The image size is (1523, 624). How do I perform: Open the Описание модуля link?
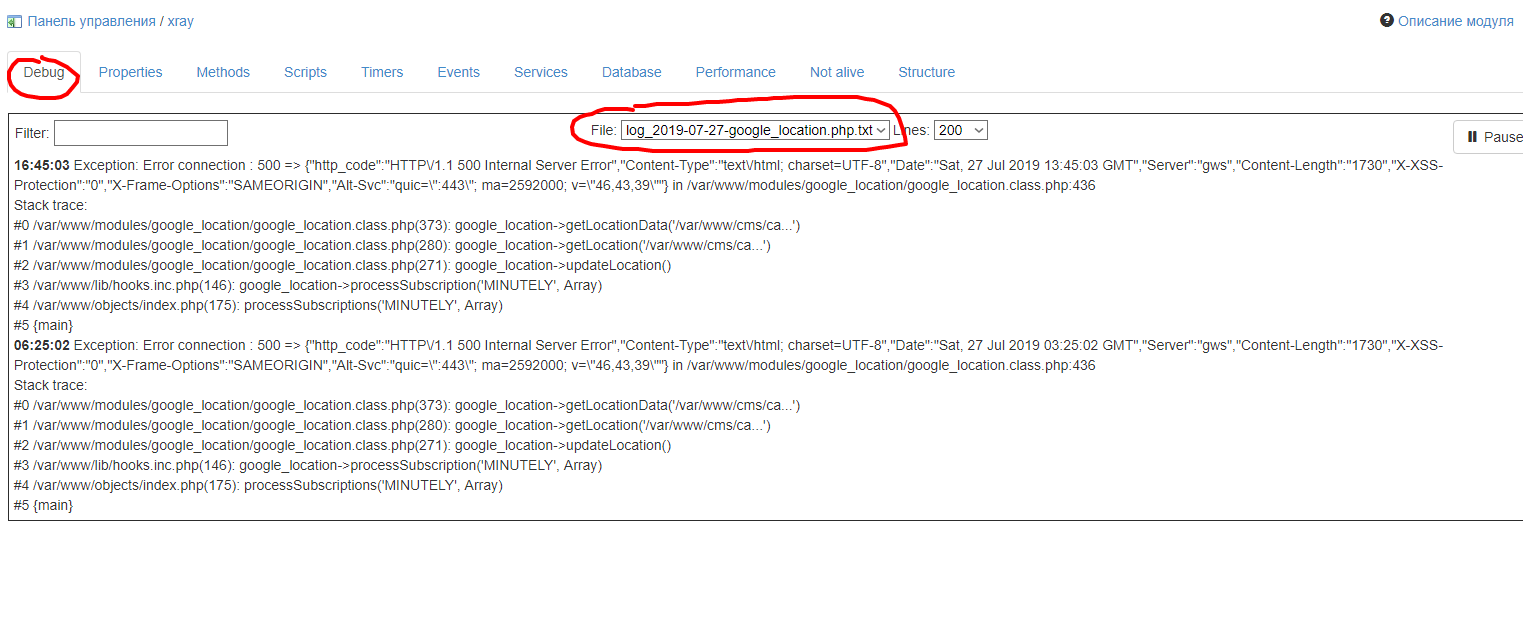[1455, 21]
